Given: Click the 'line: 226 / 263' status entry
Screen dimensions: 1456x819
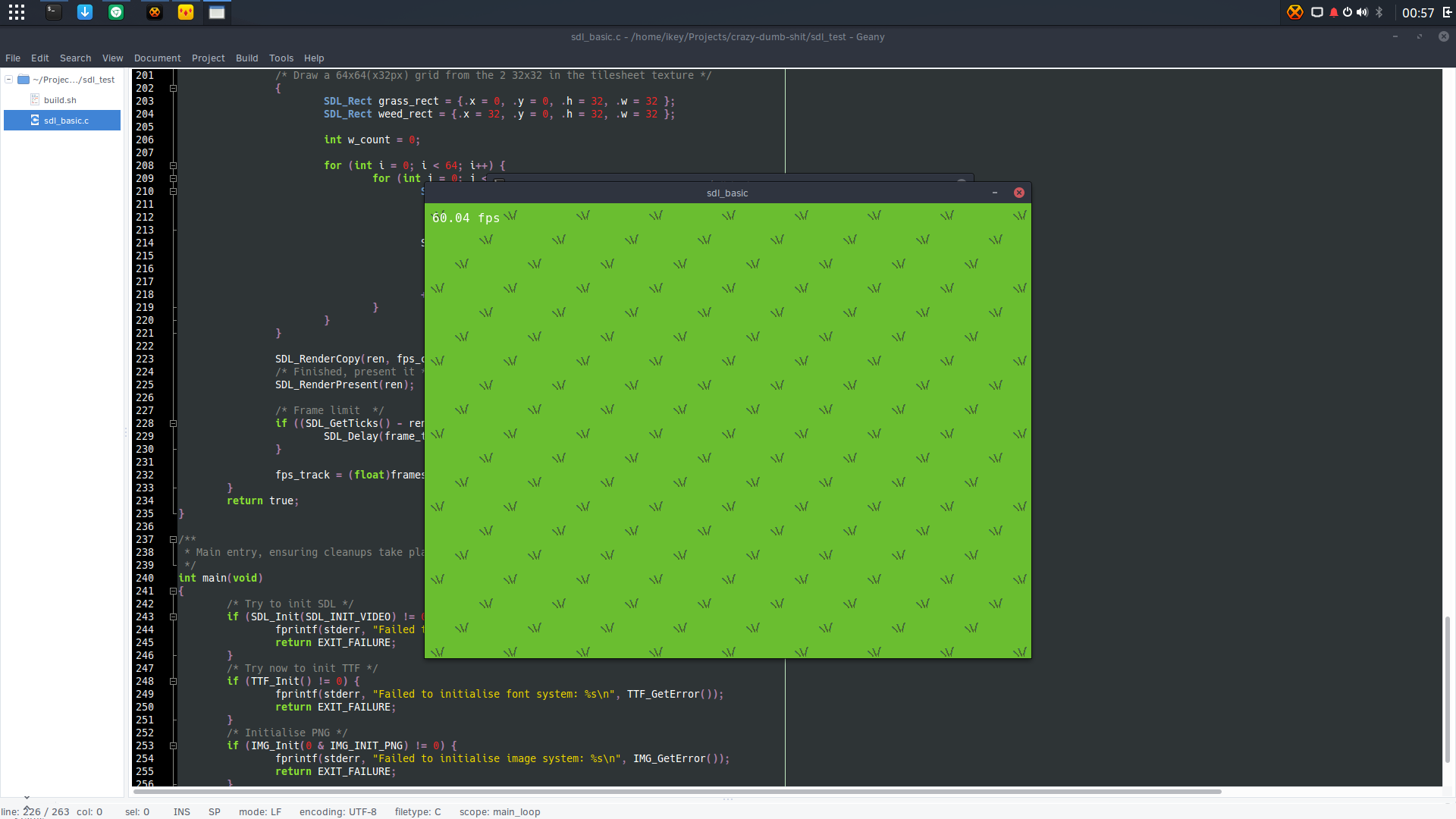Looking at the screenshot, I should (35, 811).
